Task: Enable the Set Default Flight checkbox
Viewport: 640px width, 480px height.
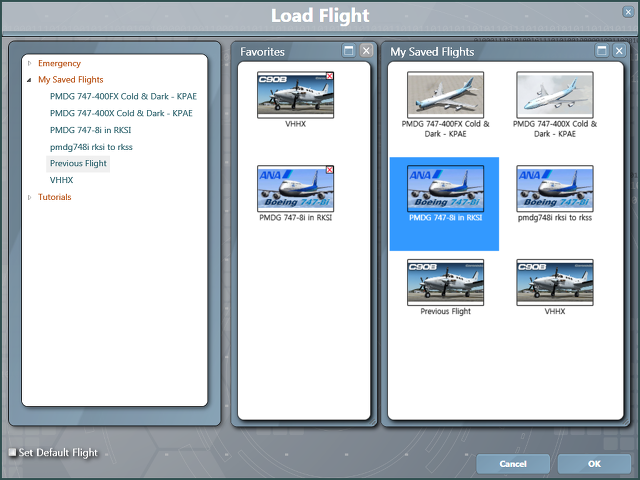Action: pyautogui.click(x=13, y=452)
